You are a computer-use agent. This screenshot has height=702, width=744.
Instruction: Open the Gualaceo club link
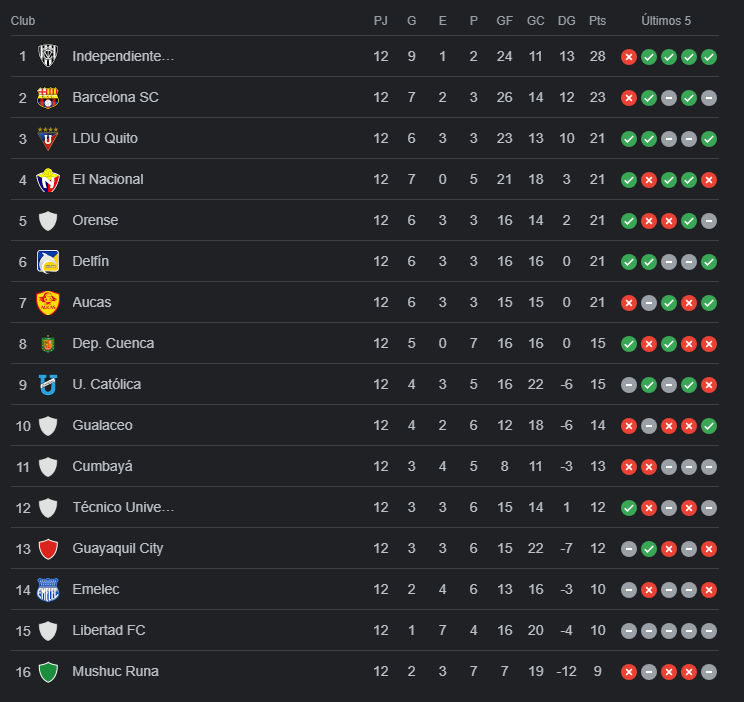point(102,425)
